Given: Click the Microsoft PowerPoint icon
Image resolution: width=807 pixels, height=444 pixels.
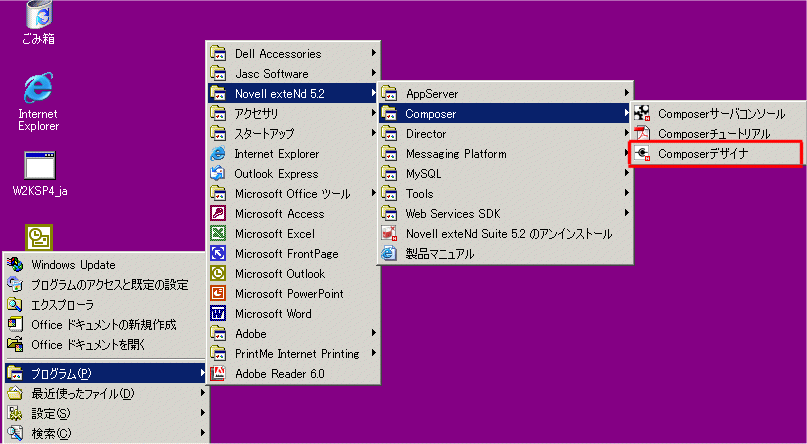Looking at the screenshot, I should coord(219,294).
